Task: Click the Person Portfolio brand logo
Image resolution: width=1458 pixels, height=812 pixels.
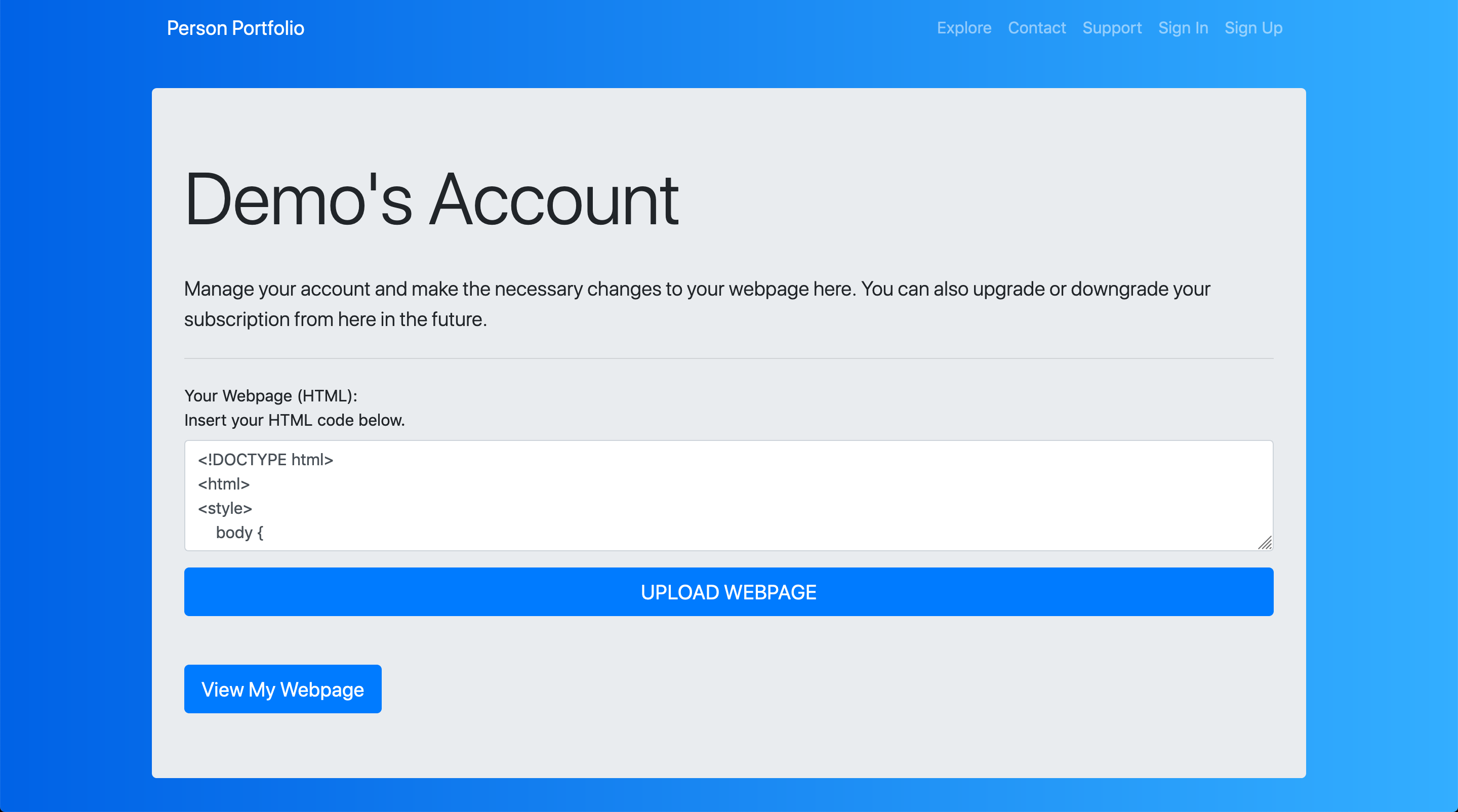Action: (x=235, y=28)
